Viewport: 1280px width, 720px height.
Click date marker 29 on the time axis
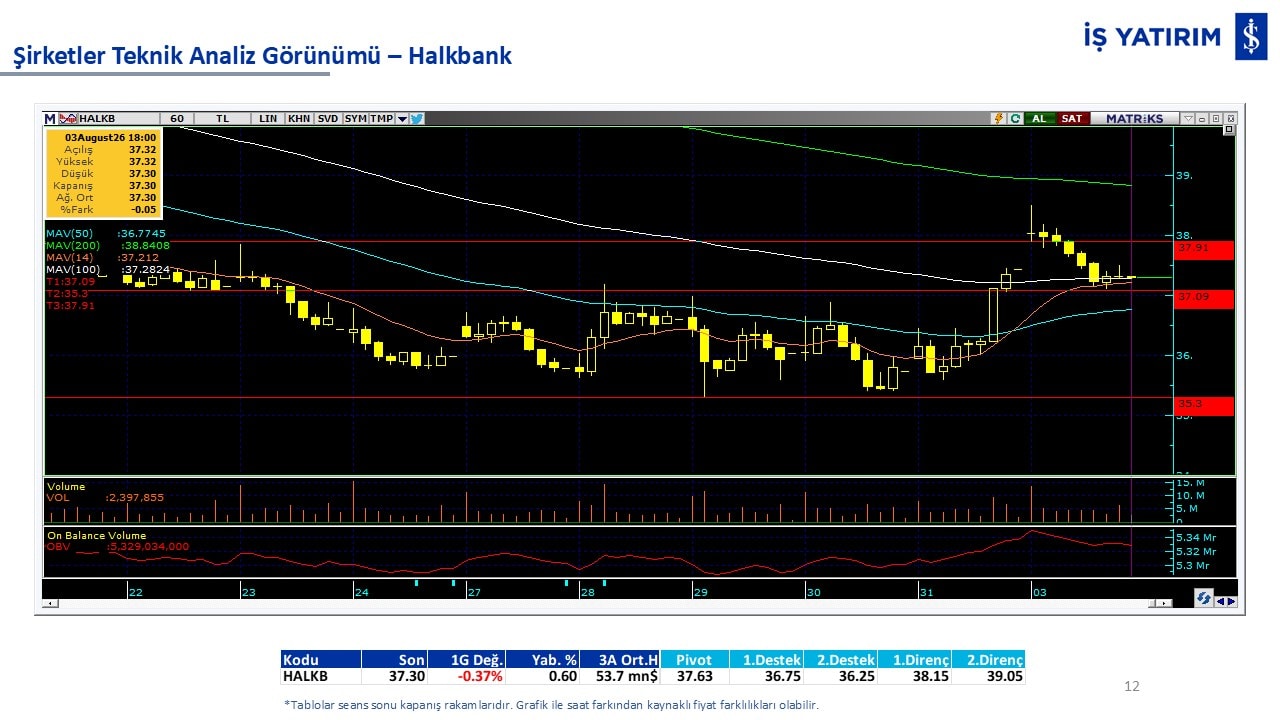(701, 592)
